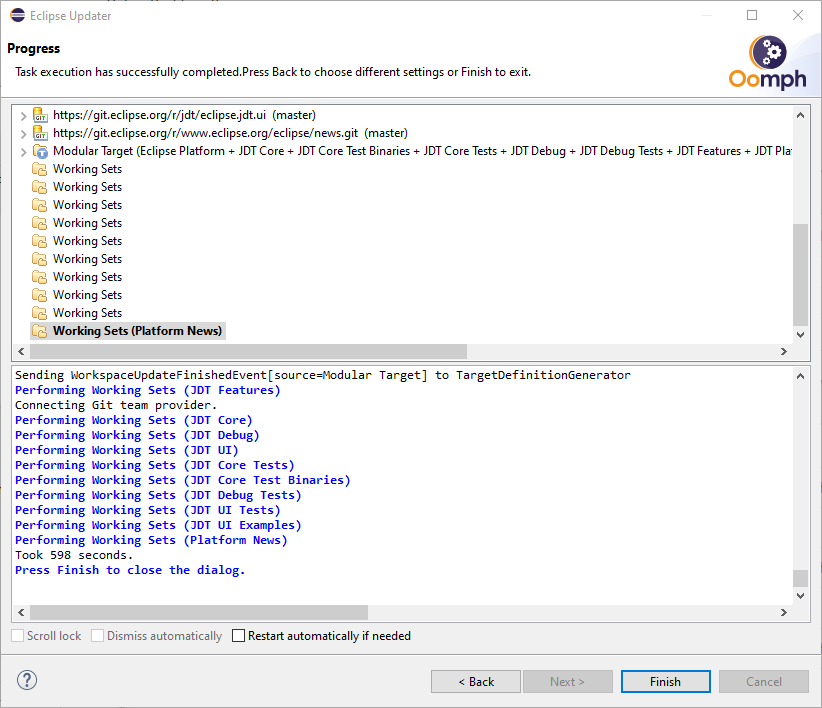This screenshot has width=822, height=708.
Task: Click the Git icon beside the eclipse.jdt.ui repository
Action: coord(40,115)
